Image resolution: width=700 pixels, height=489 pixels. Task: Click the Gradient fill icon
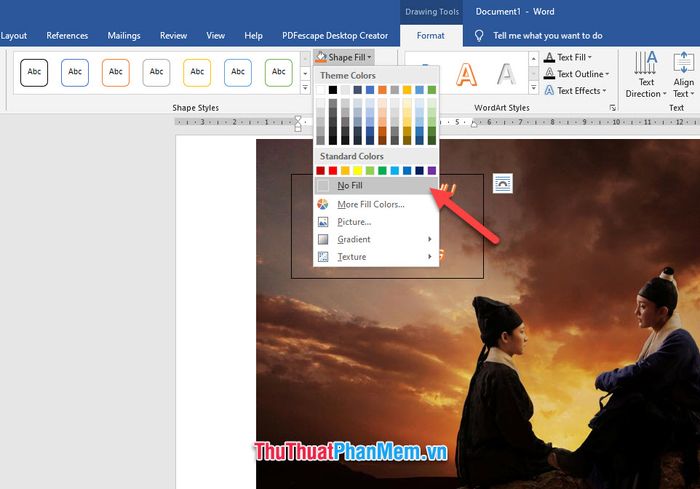point(323,239)
